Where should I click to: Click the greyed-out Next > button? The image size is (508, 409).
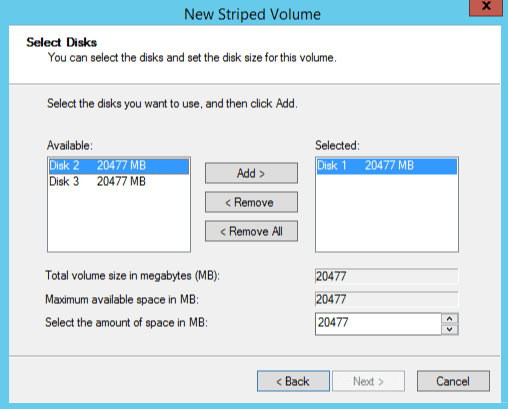(368, 381)
